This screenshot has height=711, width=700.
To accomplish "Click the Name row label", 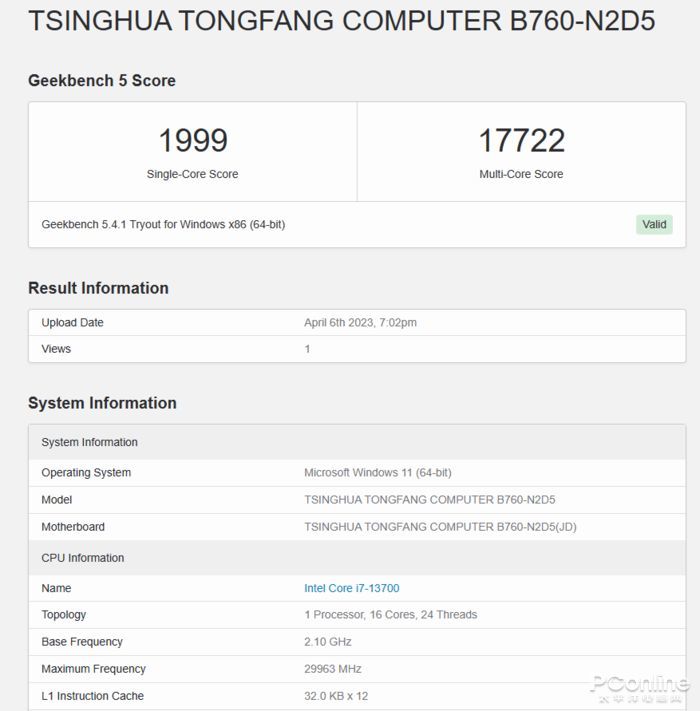I will pos(56,588).
